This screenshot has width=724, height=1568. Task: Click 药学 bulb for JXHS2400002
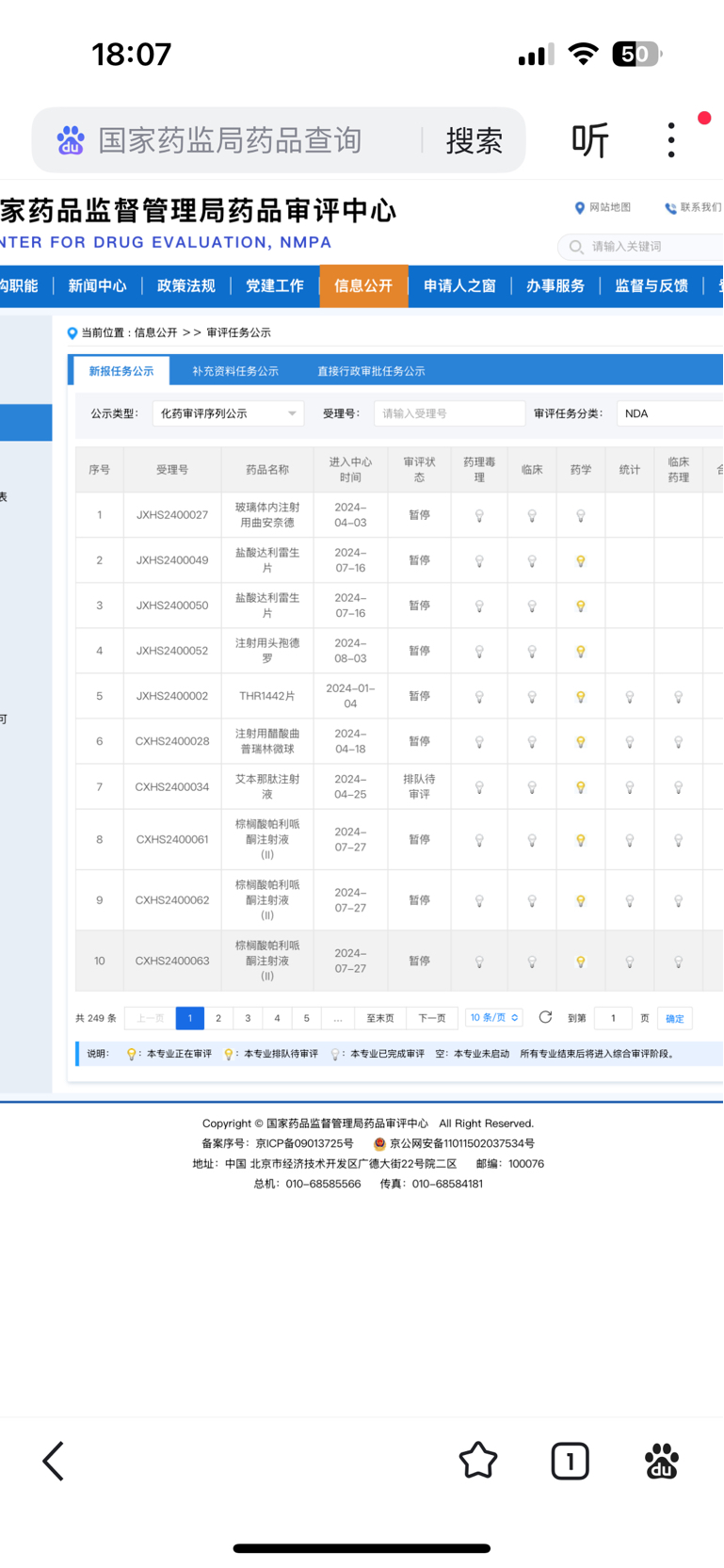581,697
